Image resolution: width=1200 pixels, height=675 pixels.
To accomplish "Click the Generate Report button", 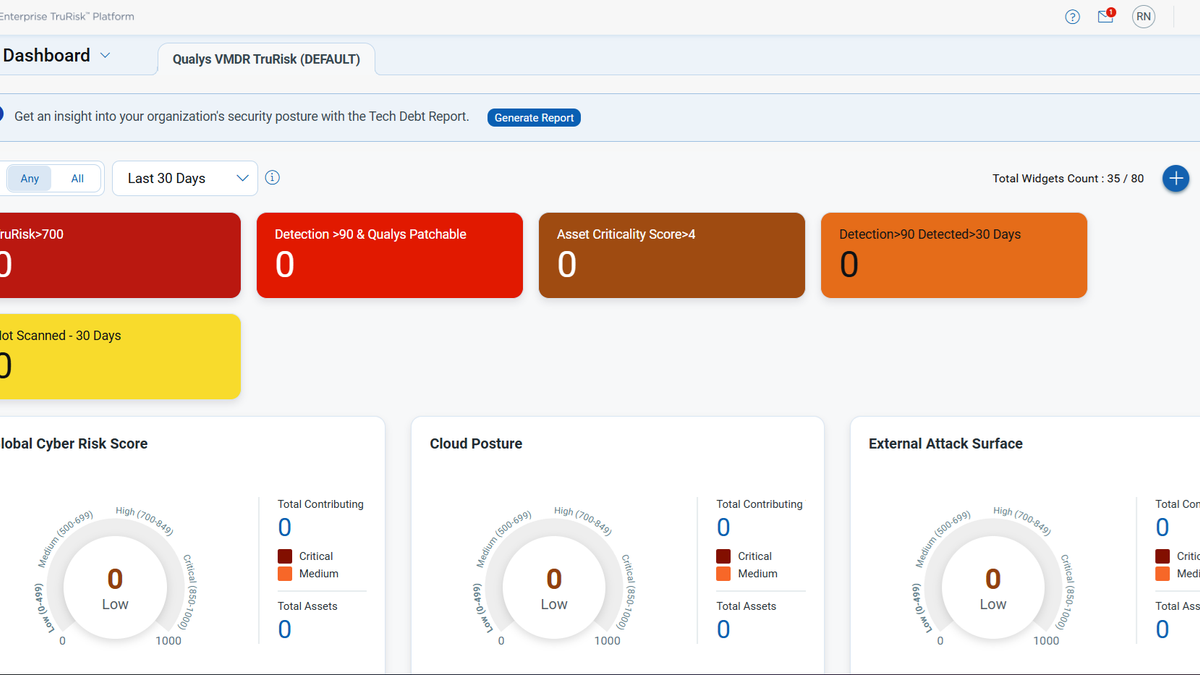I will [534, 117].
